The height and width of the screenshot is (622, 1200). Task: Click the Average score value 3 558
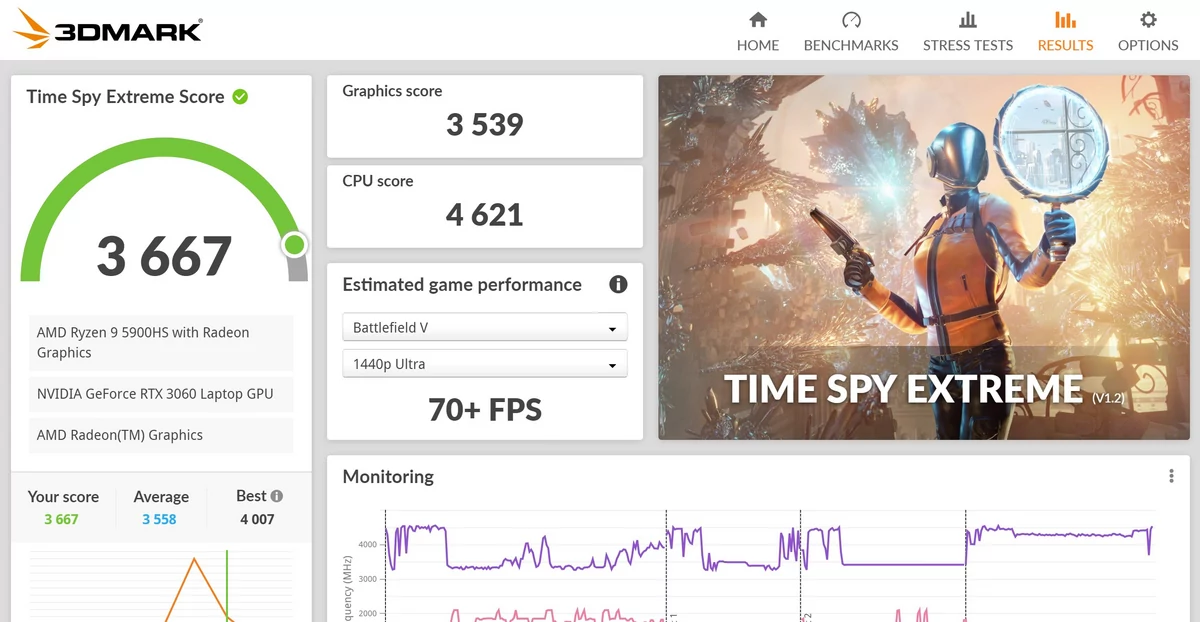pos(159,519)
